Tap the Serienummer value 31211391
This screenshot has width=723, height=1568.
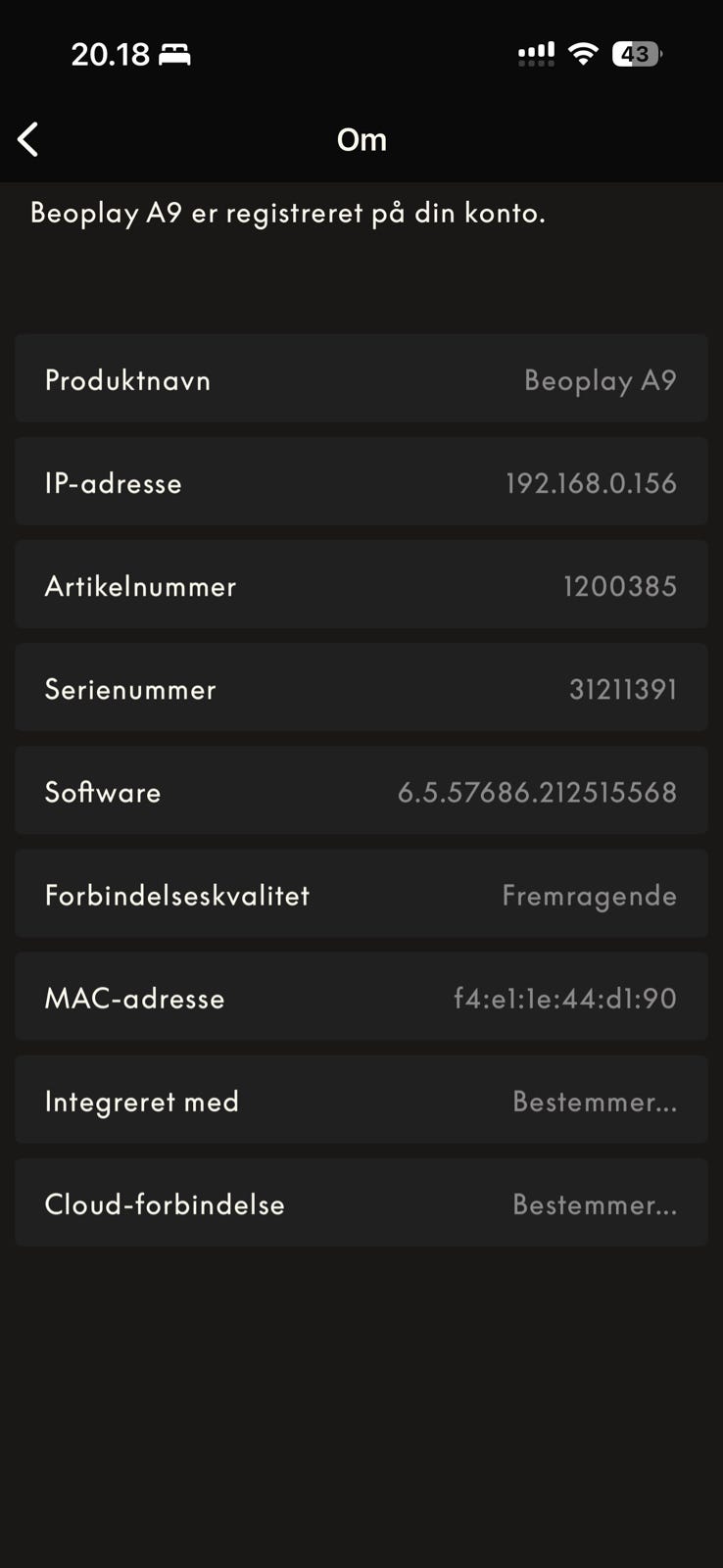point(623,689)
